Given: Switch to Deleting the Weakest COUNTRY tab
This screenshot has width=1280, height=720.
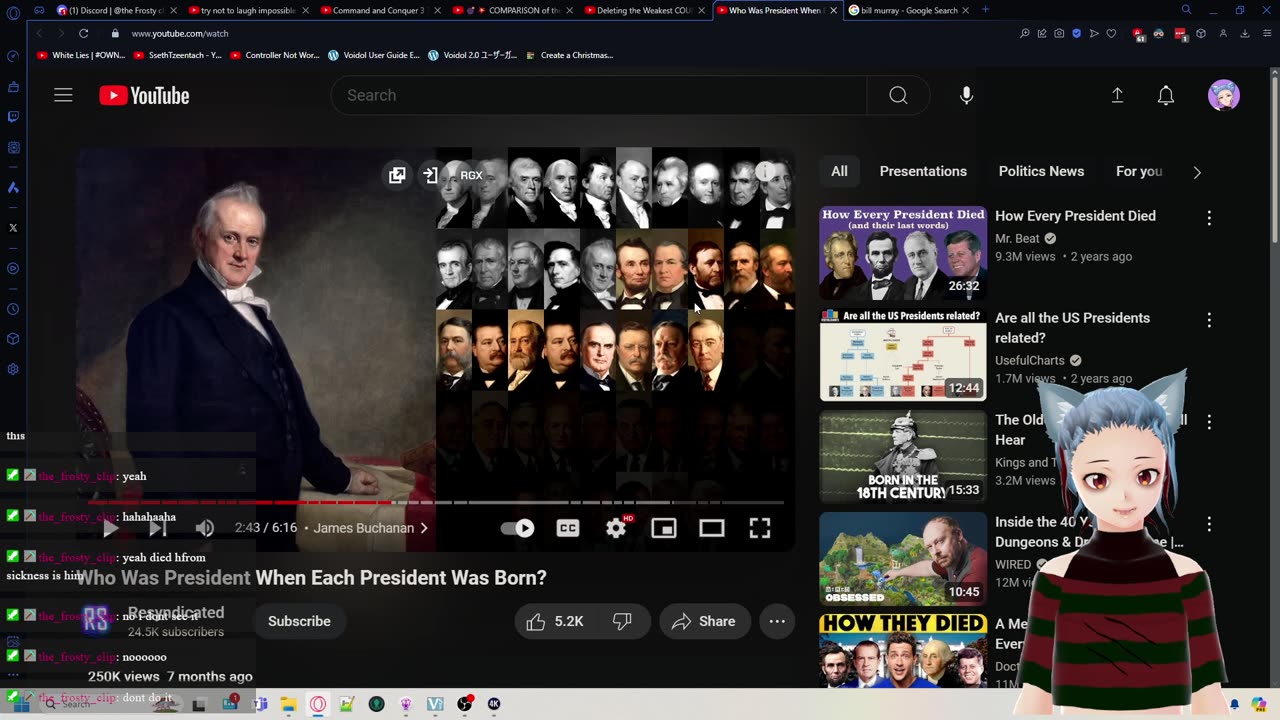Looking at the screenshot, I should tap(644, 10).
